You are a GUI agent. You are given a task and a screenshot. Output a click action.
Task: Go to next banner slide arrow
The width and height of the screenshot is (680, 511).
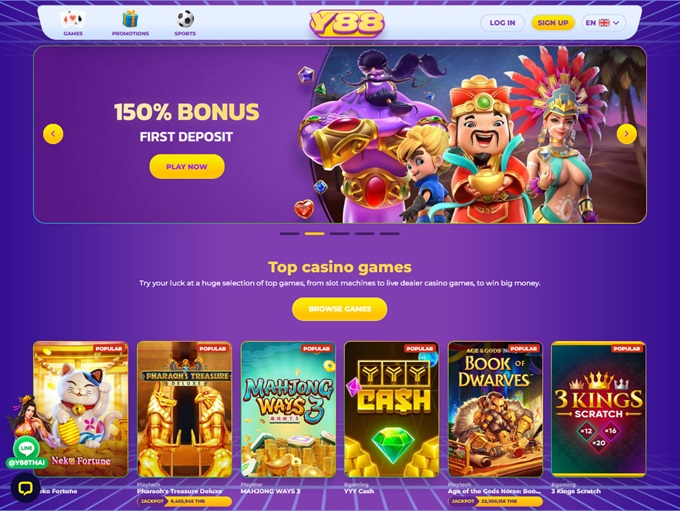coord(627,134)
